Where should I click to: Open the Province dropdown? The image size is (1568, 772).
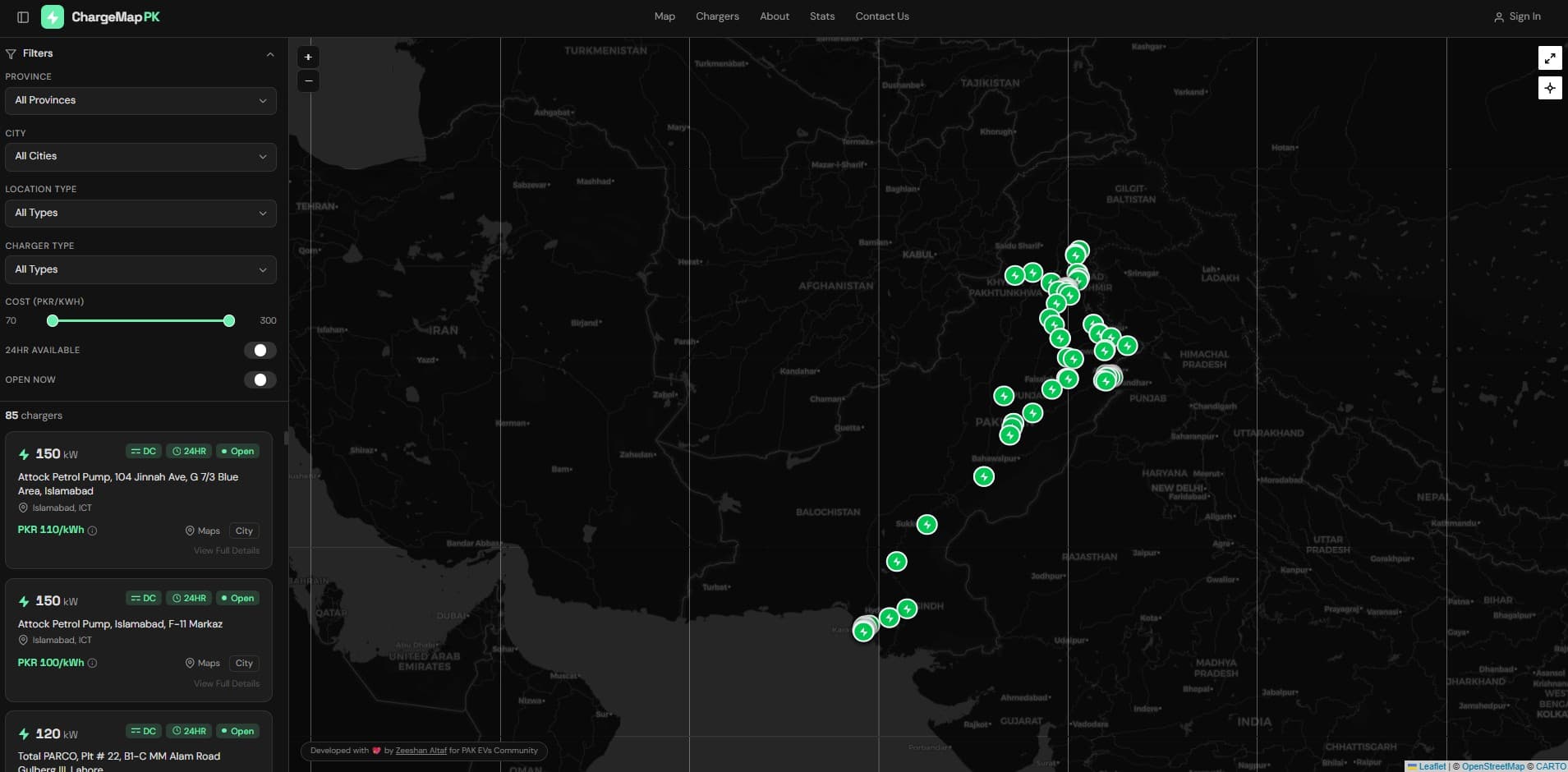point(140,100)
